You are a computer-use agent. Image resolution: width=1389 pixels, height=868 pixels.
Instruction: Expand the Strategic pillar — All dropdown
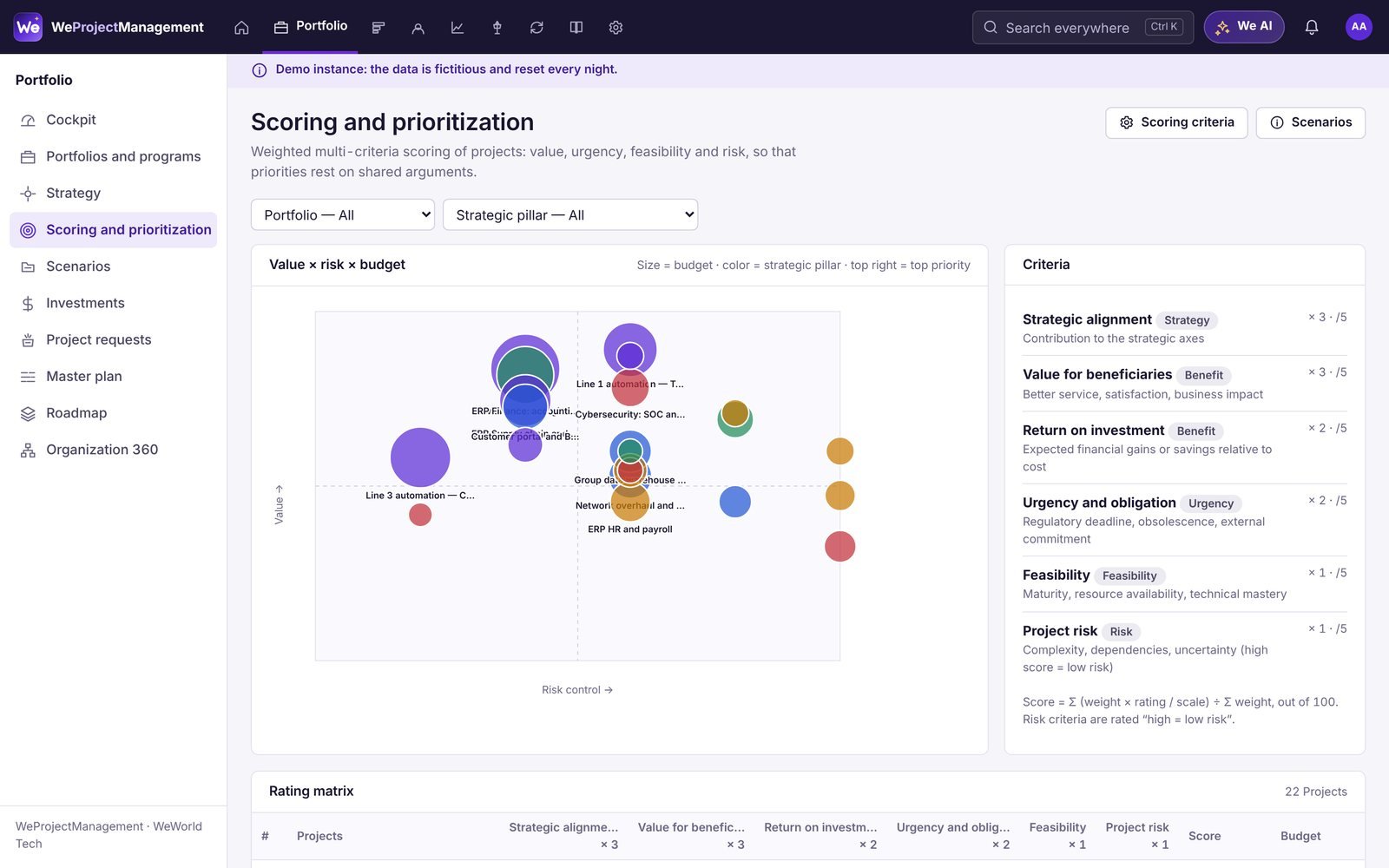point(570,214)
